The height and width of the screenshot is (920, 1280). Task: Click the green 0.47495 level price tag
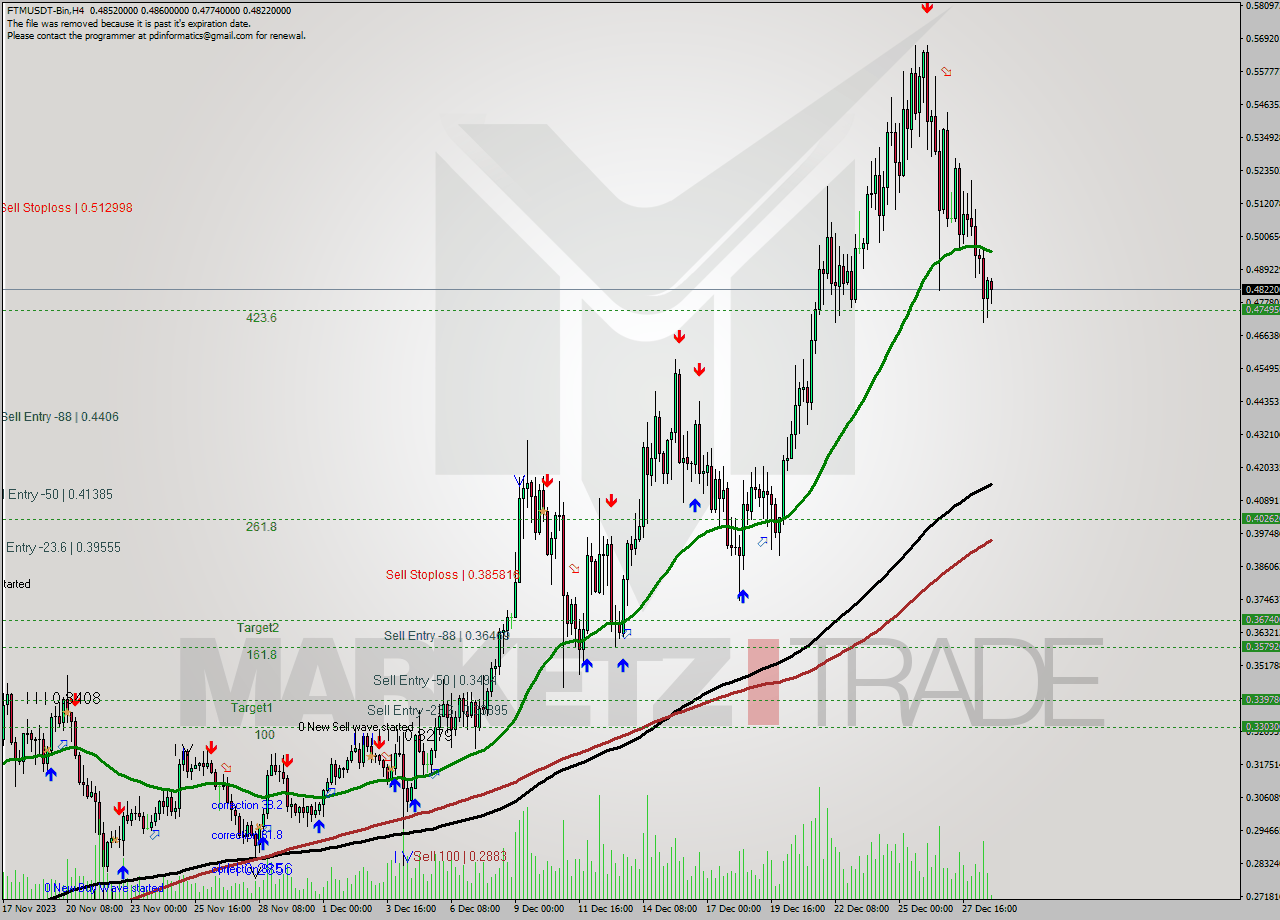pos(1260,309)
